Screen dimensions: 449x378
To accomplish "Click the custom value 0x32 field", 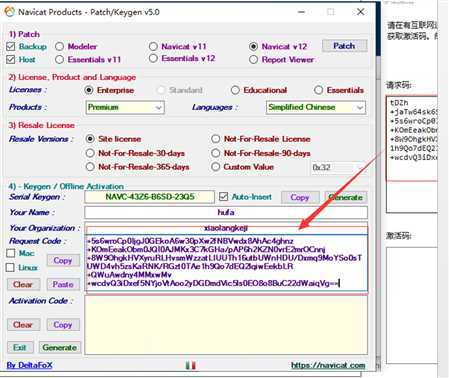I will tap(338, 167).
